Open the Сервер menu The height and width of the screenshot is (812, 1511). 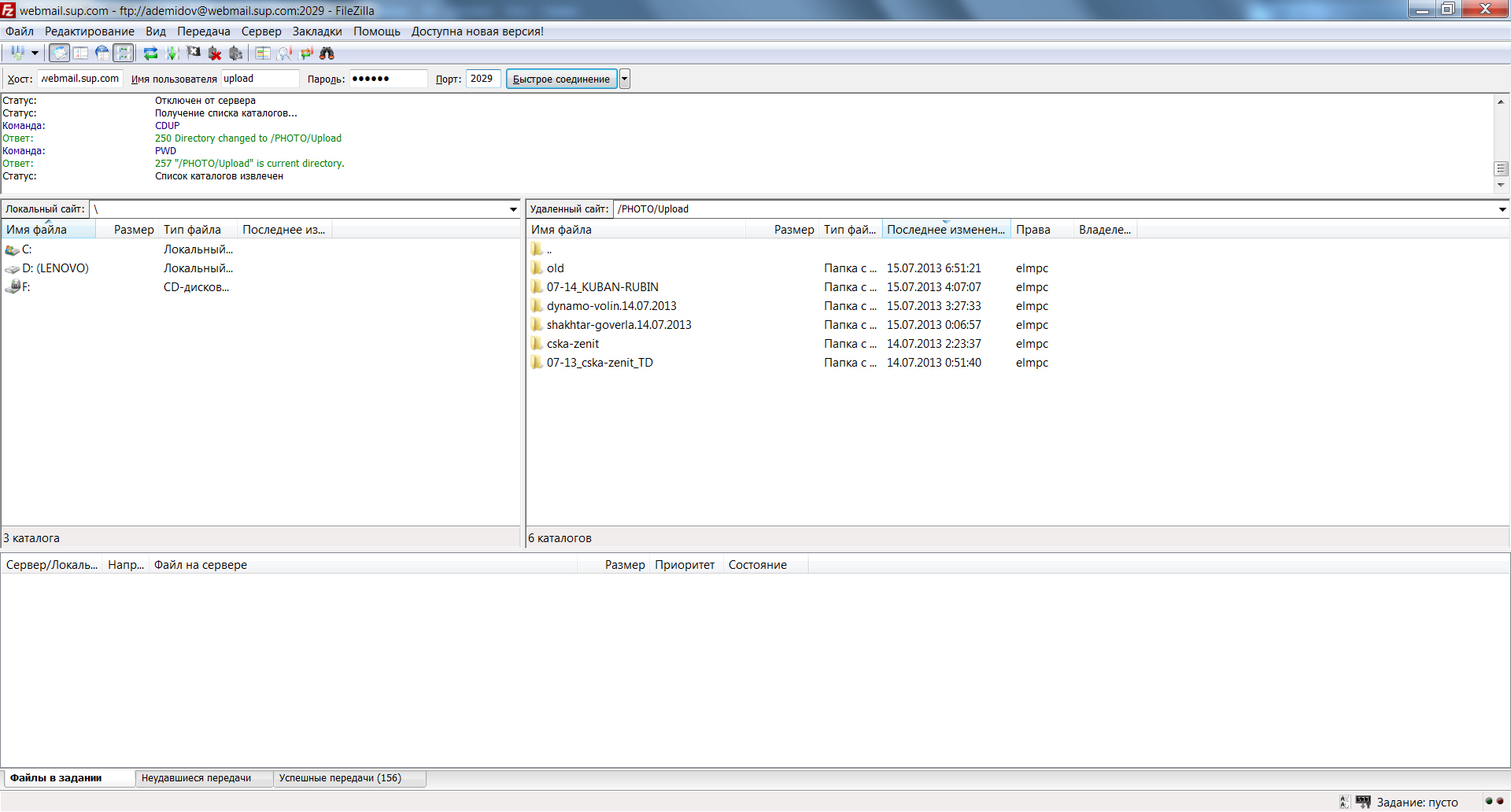[x=261, y=31]
